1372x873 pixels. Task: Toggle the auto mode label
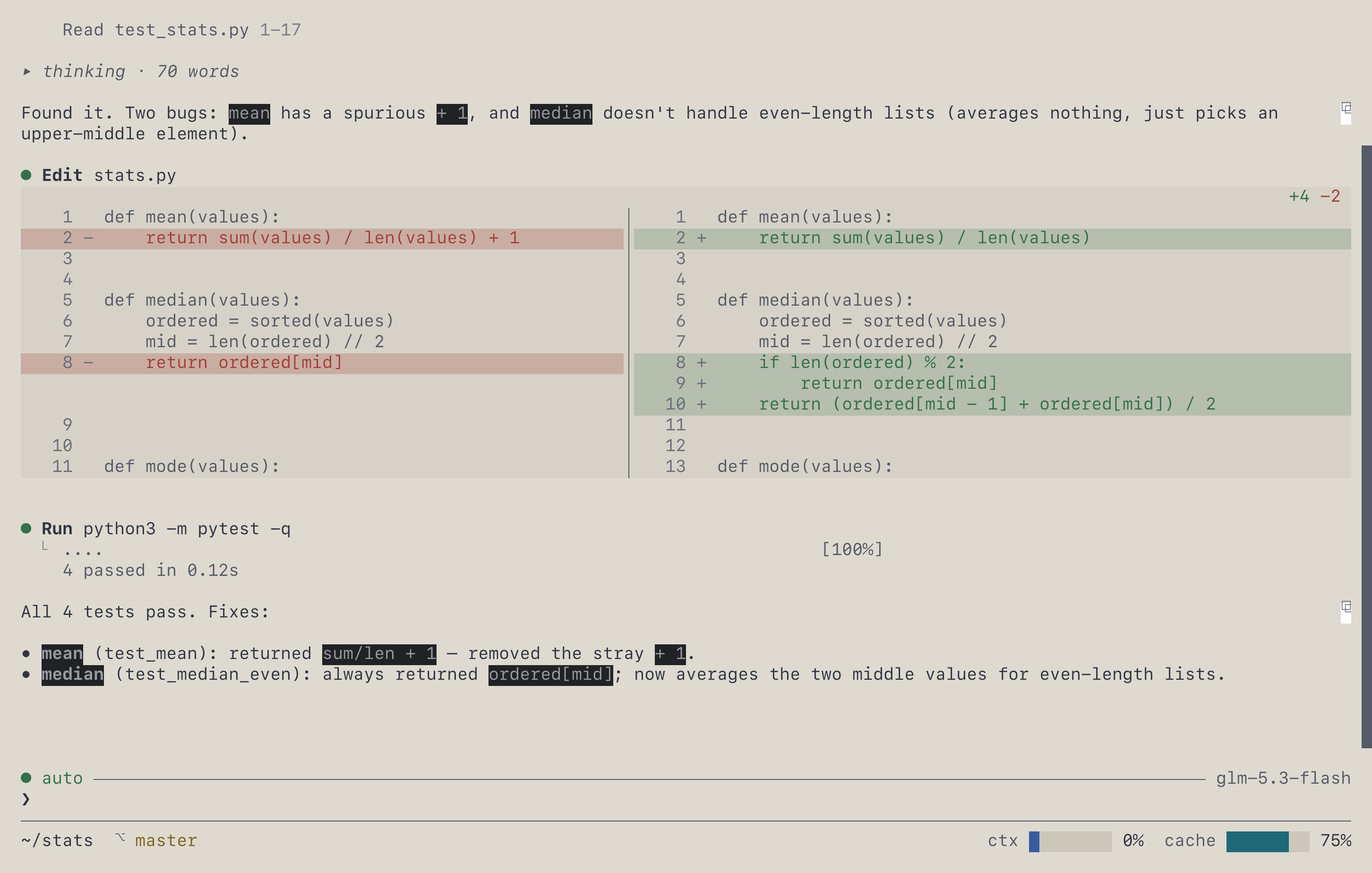pyautogui.click(x=62, y=778)
